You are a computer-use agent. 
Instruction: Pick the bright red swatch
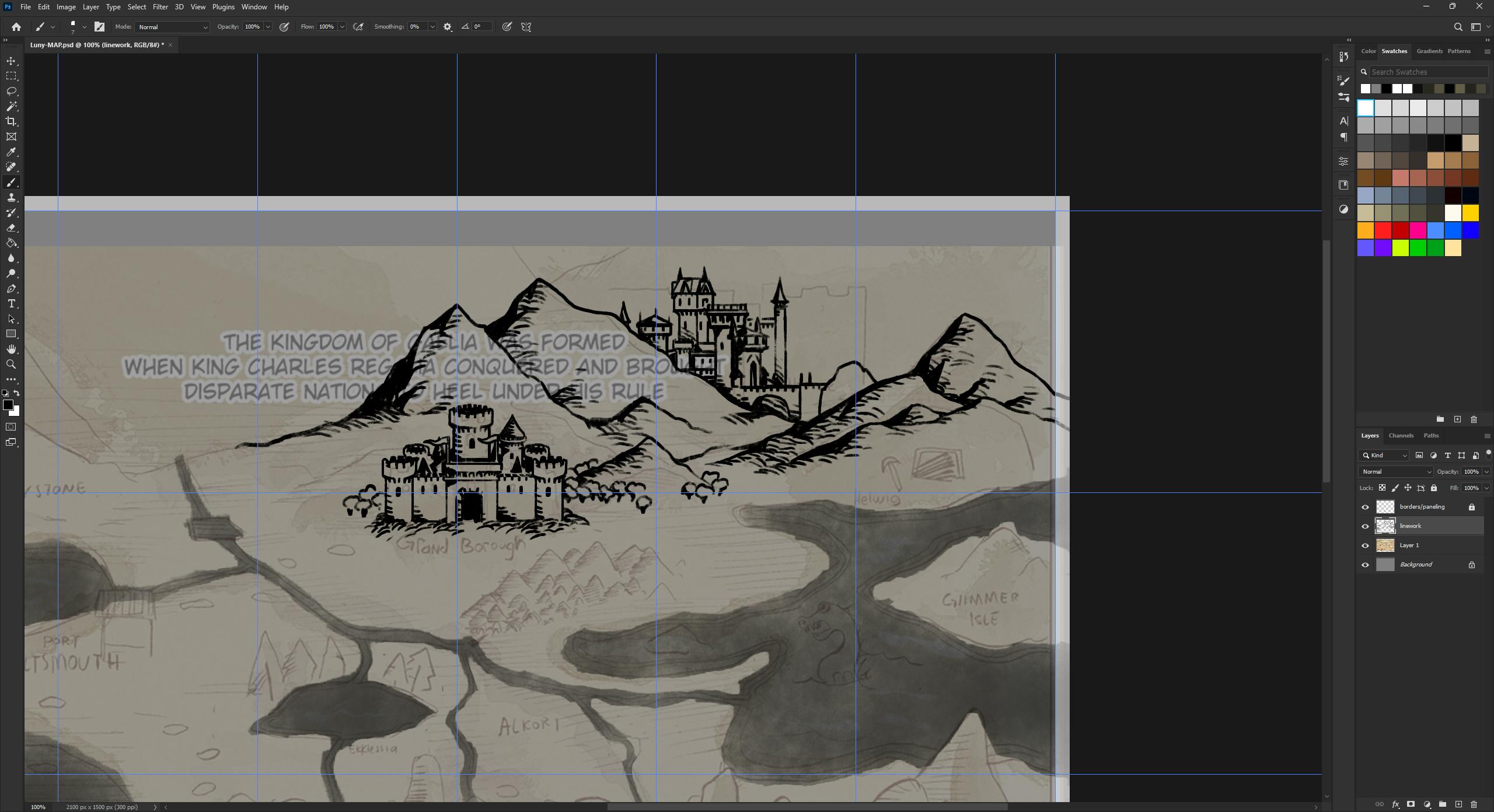1383,231
